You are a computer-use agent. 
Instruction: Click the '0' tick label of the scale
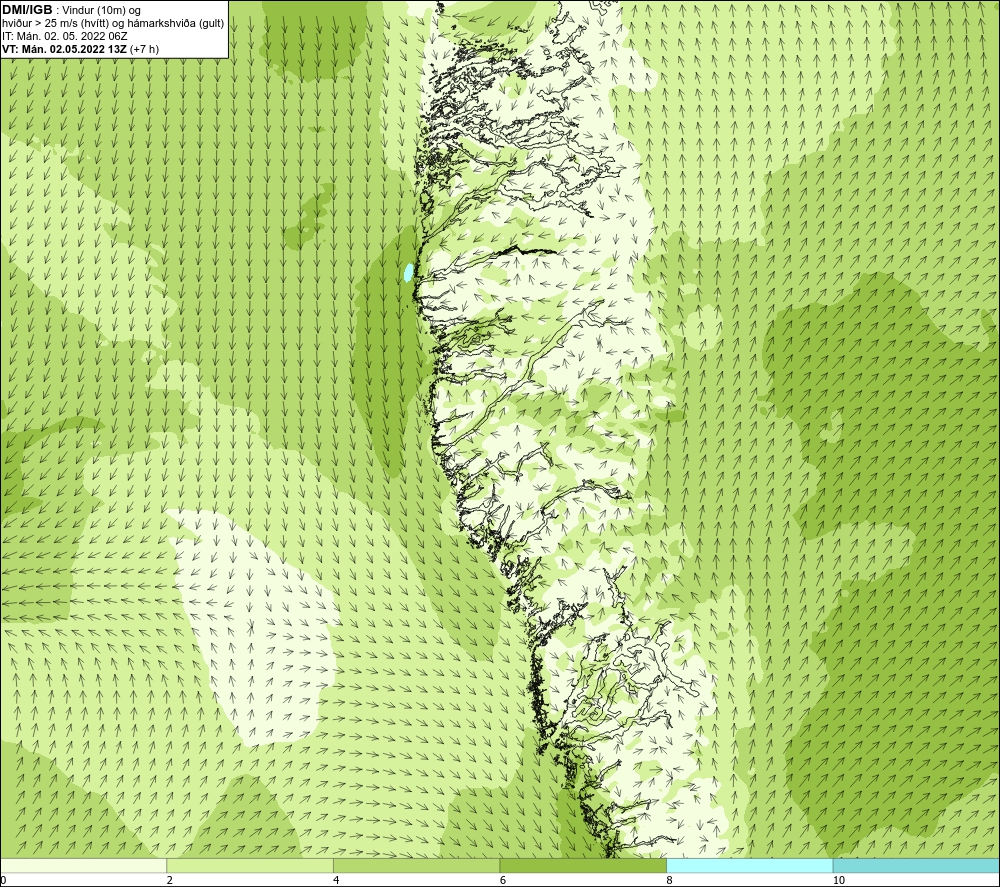pos(4,880)
